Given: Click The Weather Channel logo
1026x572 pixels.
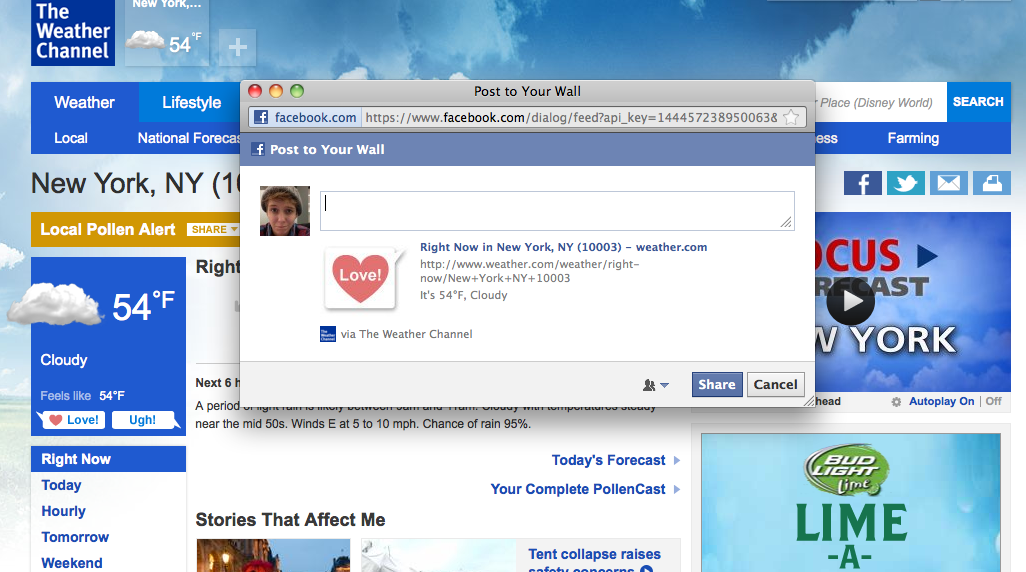Looking at the screenshot, I should tap(72, 33).
